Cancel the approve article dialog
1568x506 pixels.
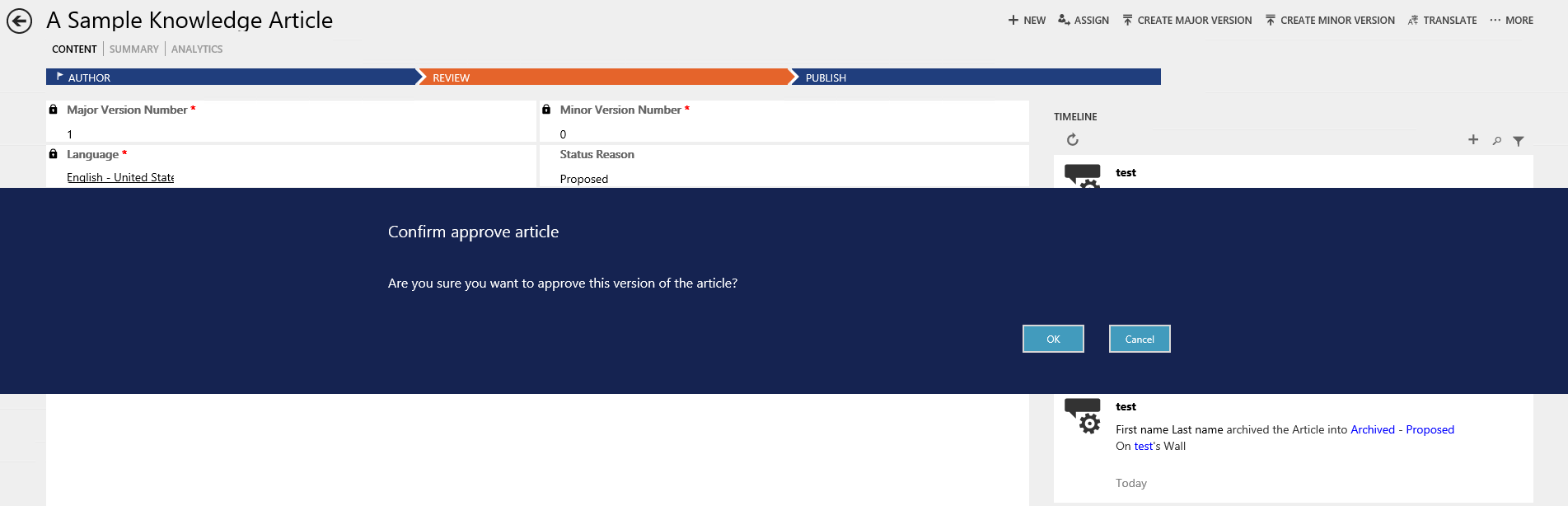(x=1140, y=339)
